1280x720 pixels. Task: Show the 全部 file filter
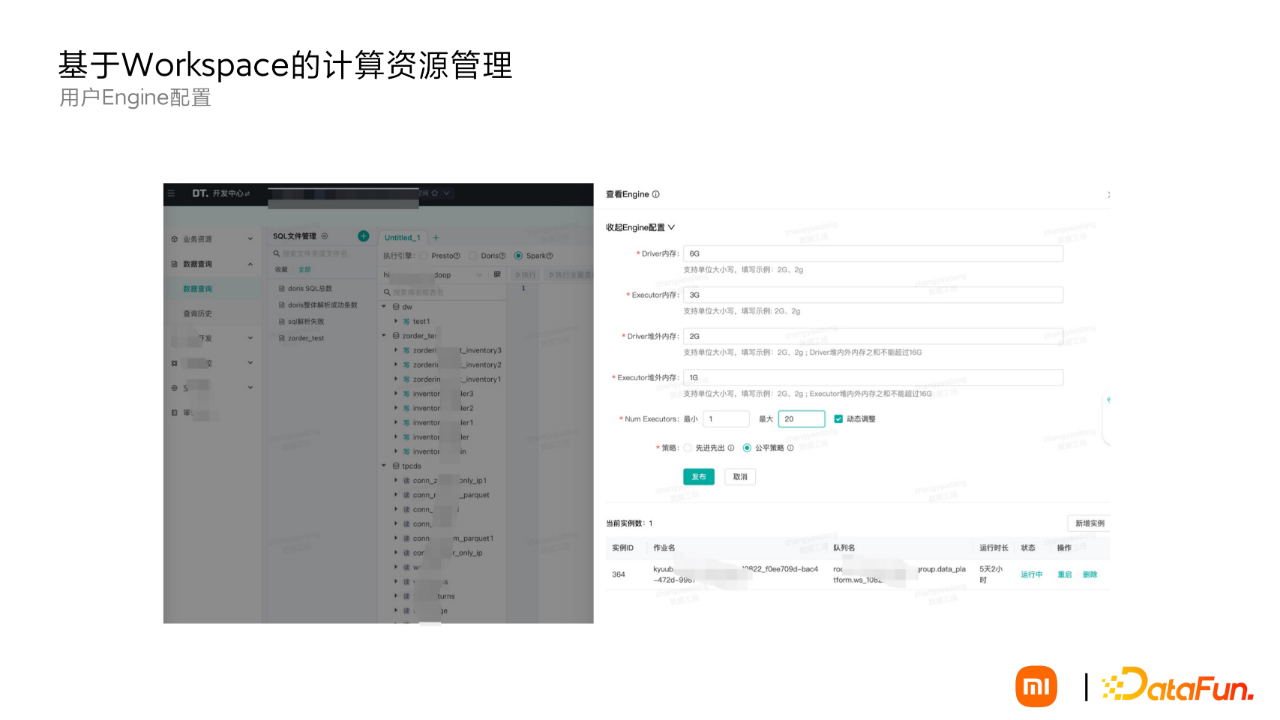click(304, 270)
